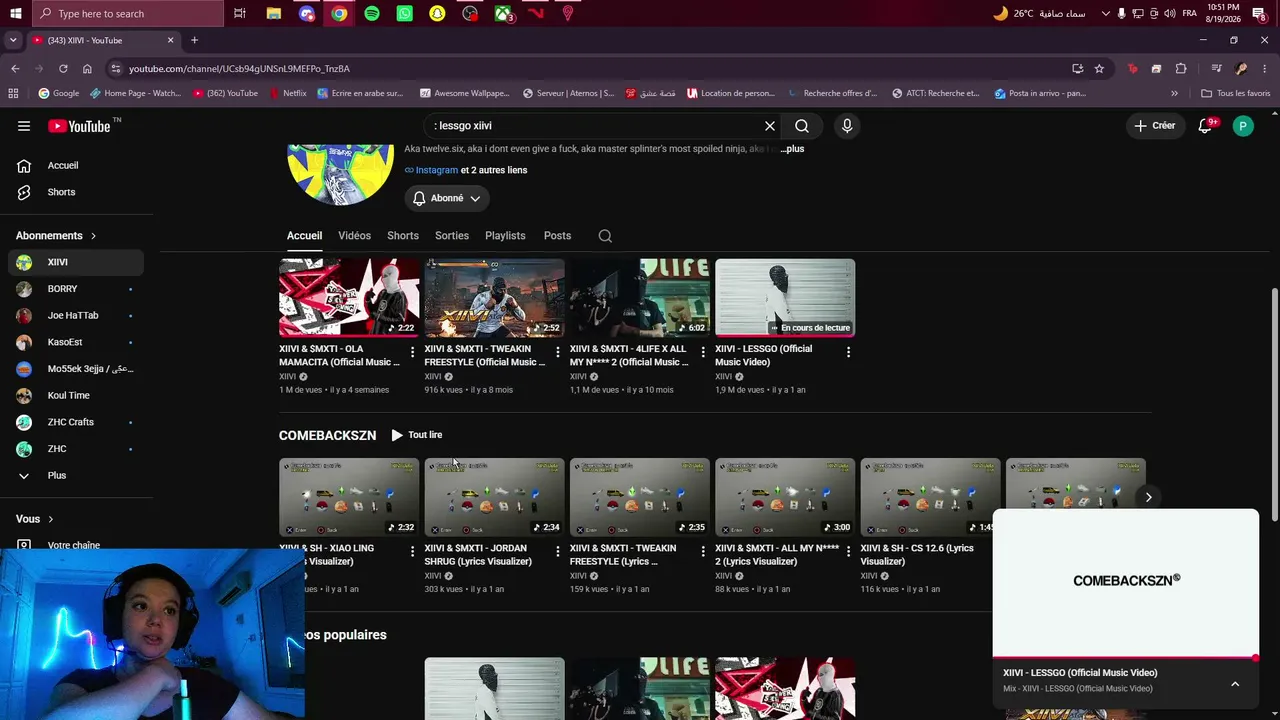
Task: Open the Joe HaTTab subscription
Action: pos(76,315)
